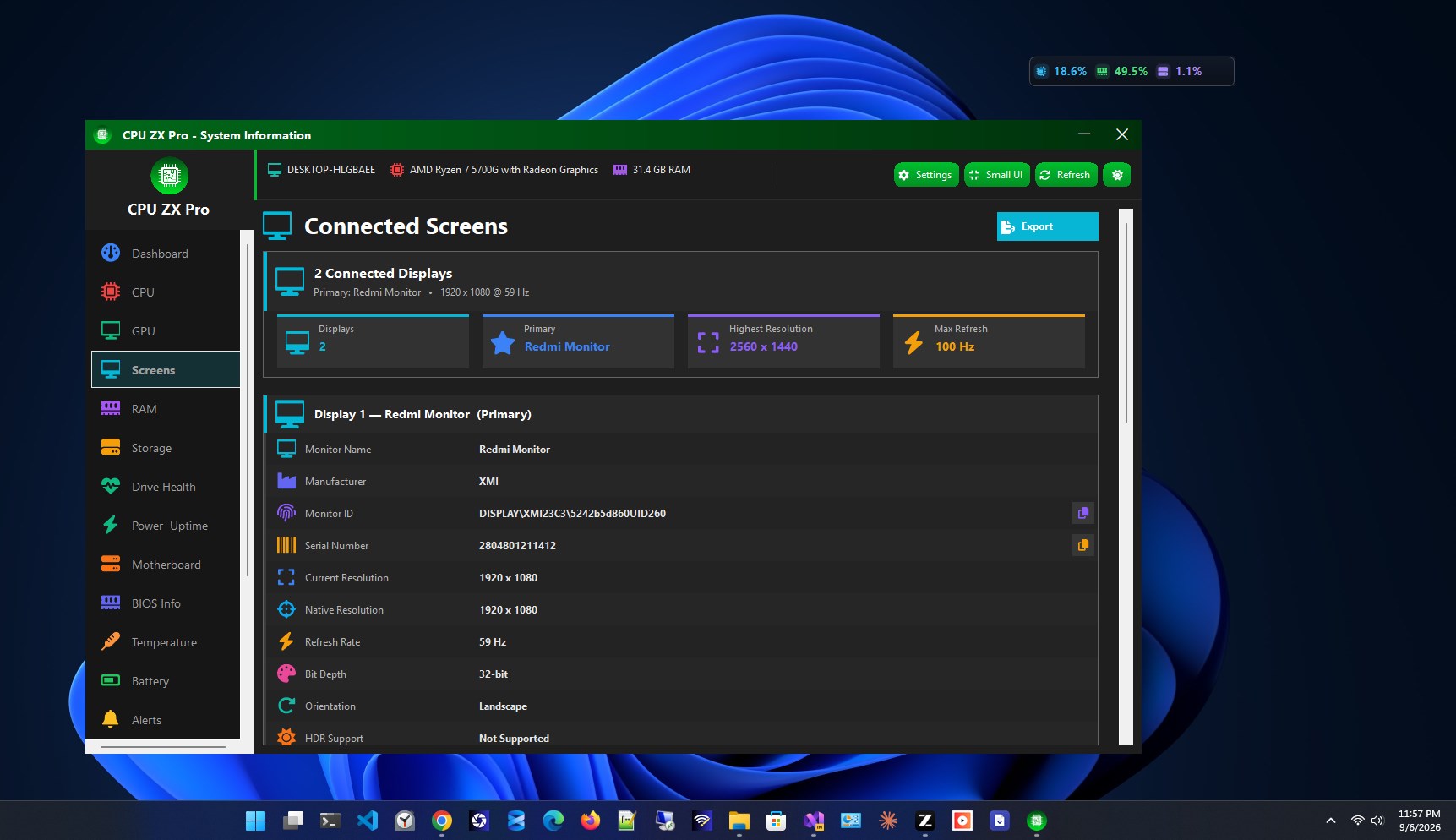Viewport: 1456px width, 840px height.
Task: Go to the RAM section
Action: tap(166, 409)
